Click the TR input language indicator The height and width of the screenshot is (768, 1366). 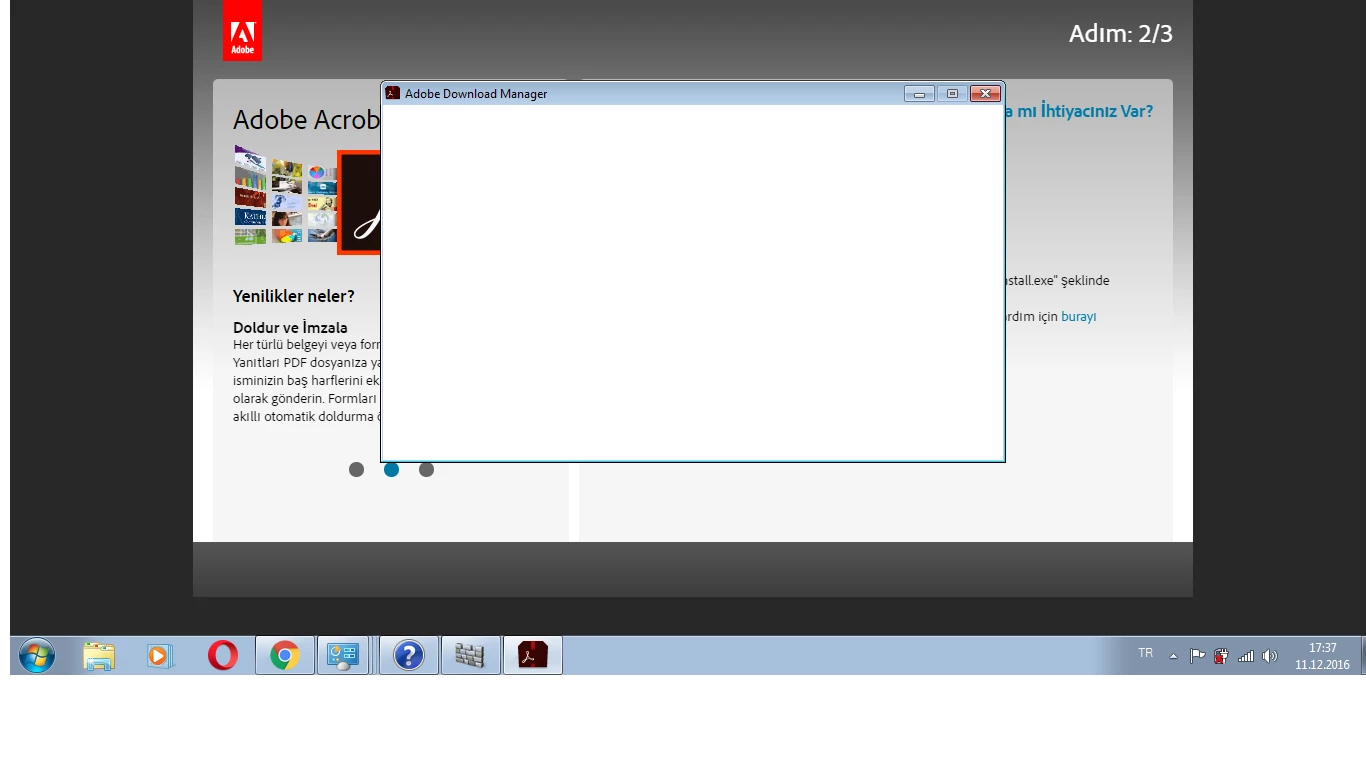[x=1145, y=653]
